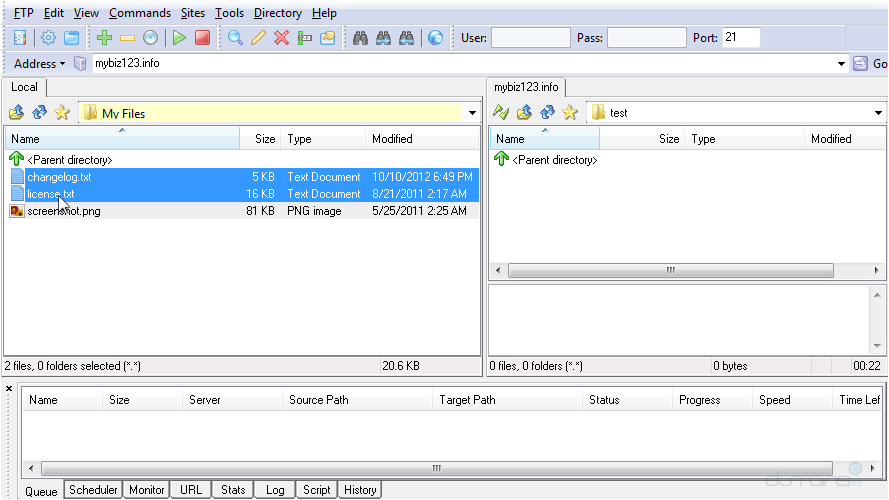Open the Address label dropdown
Image resolution: width=889 pixels, height=500 pixels.
click(x=39, y=63)
